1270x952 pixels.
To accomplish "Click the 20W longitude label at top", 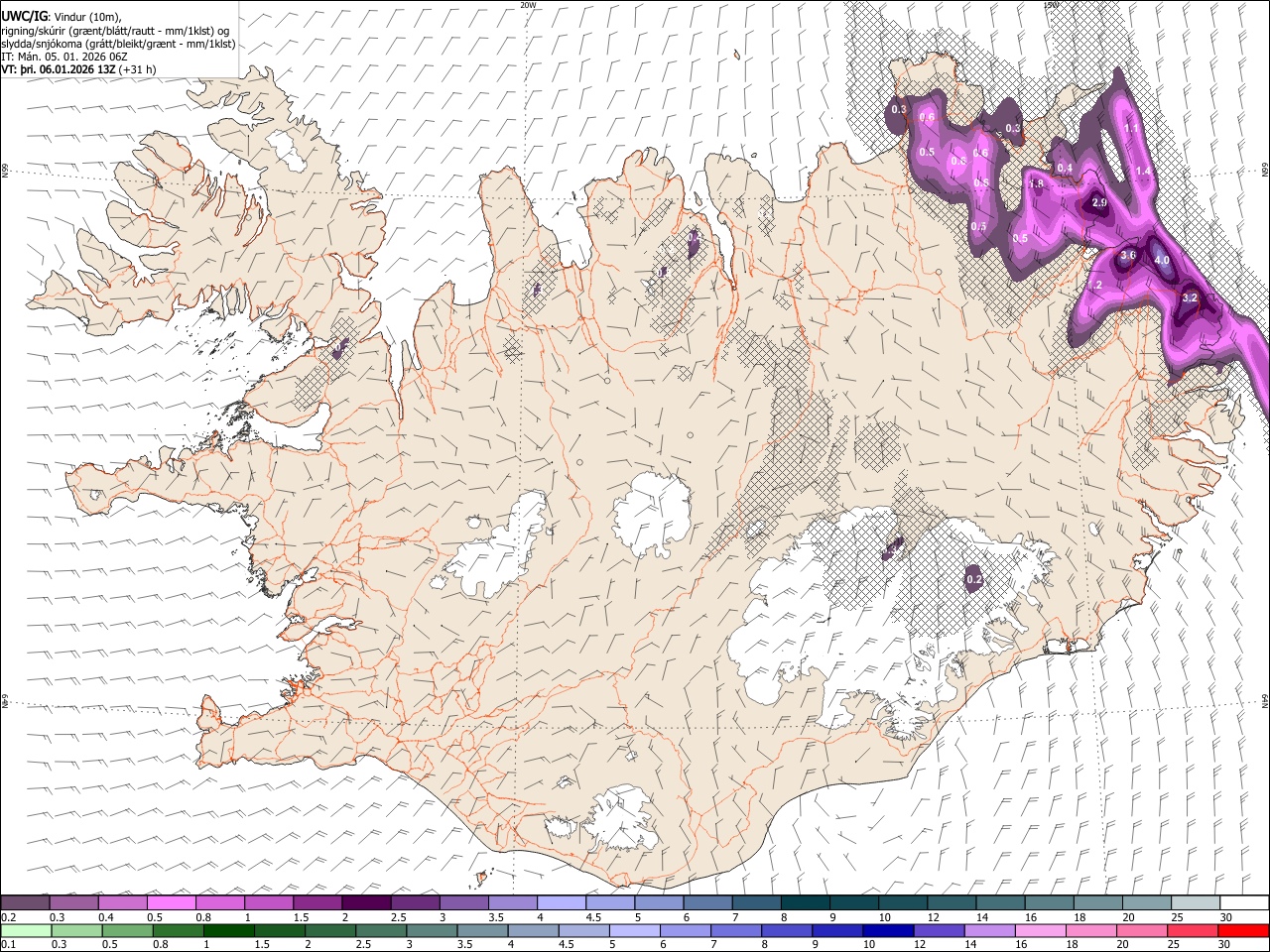I will tap(528, 5).
